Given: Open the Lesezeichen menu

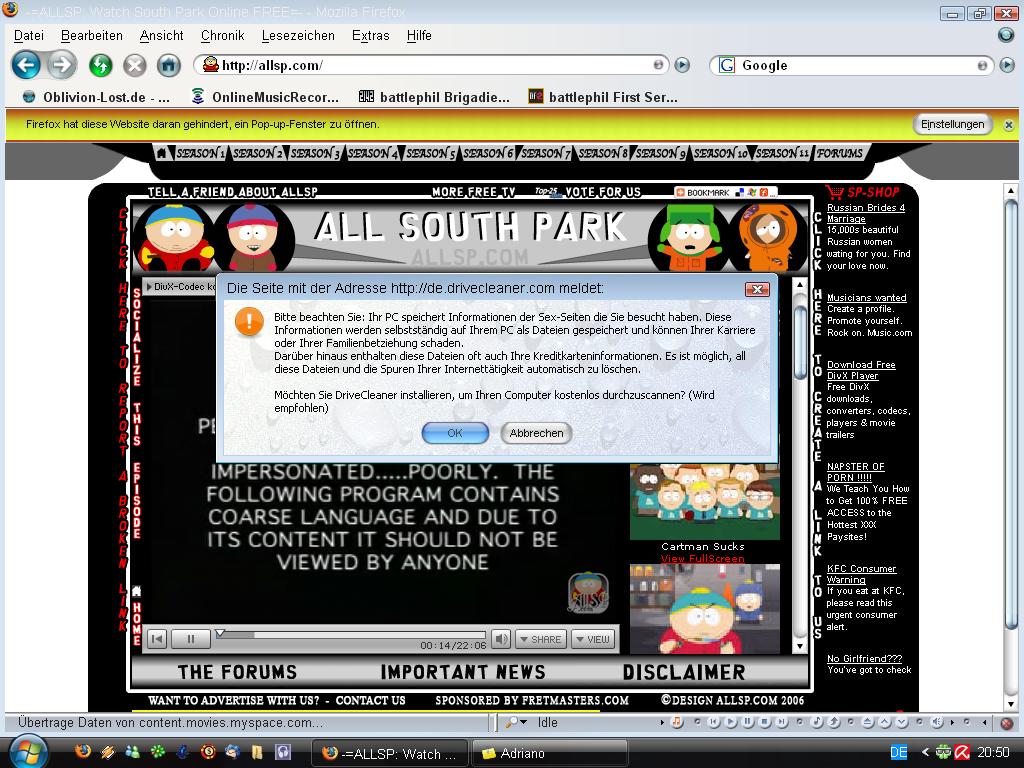Looking at the screenshot, I should point(298,35).
